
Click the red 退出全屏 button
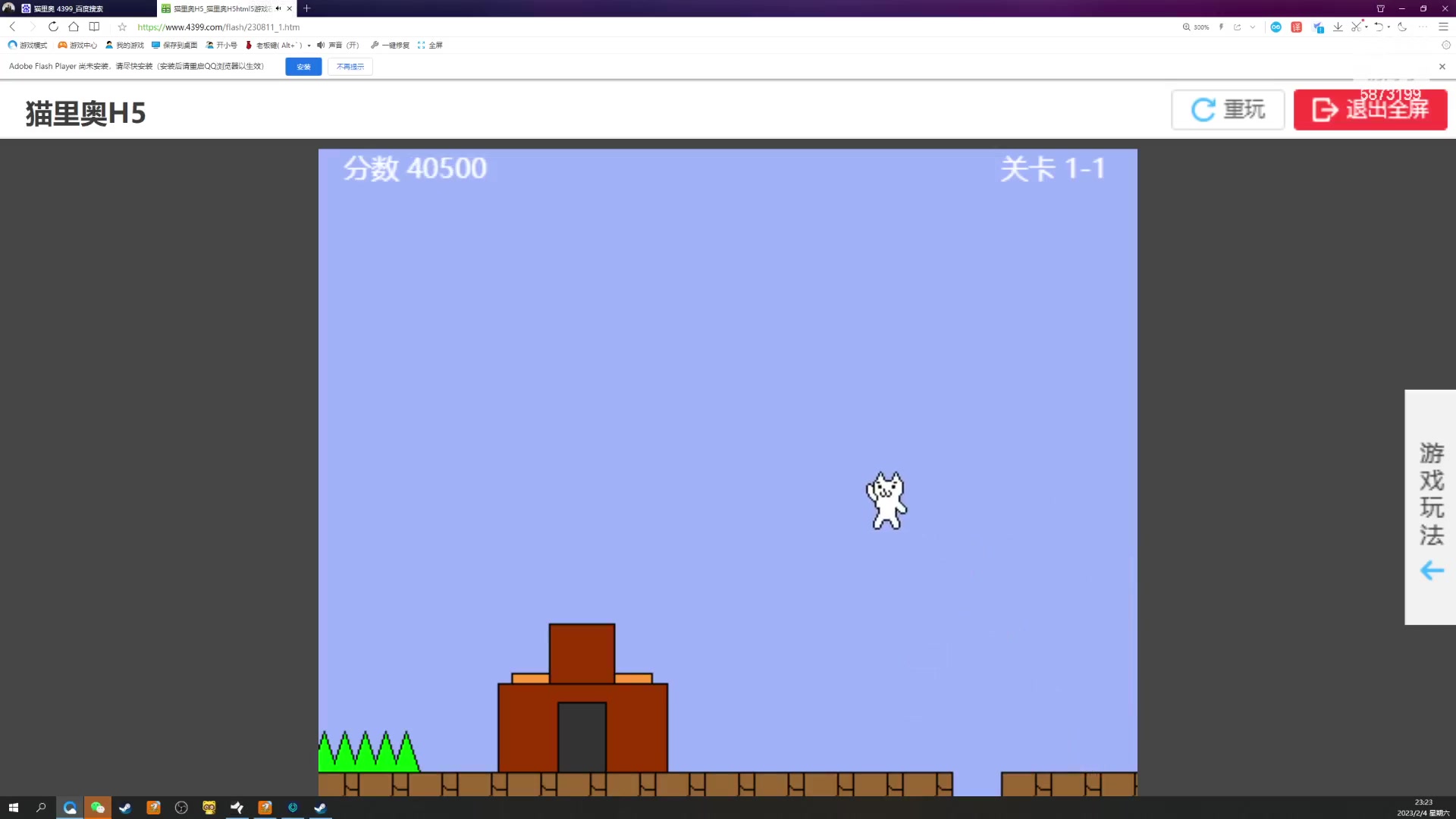(x=1370, y=110)
